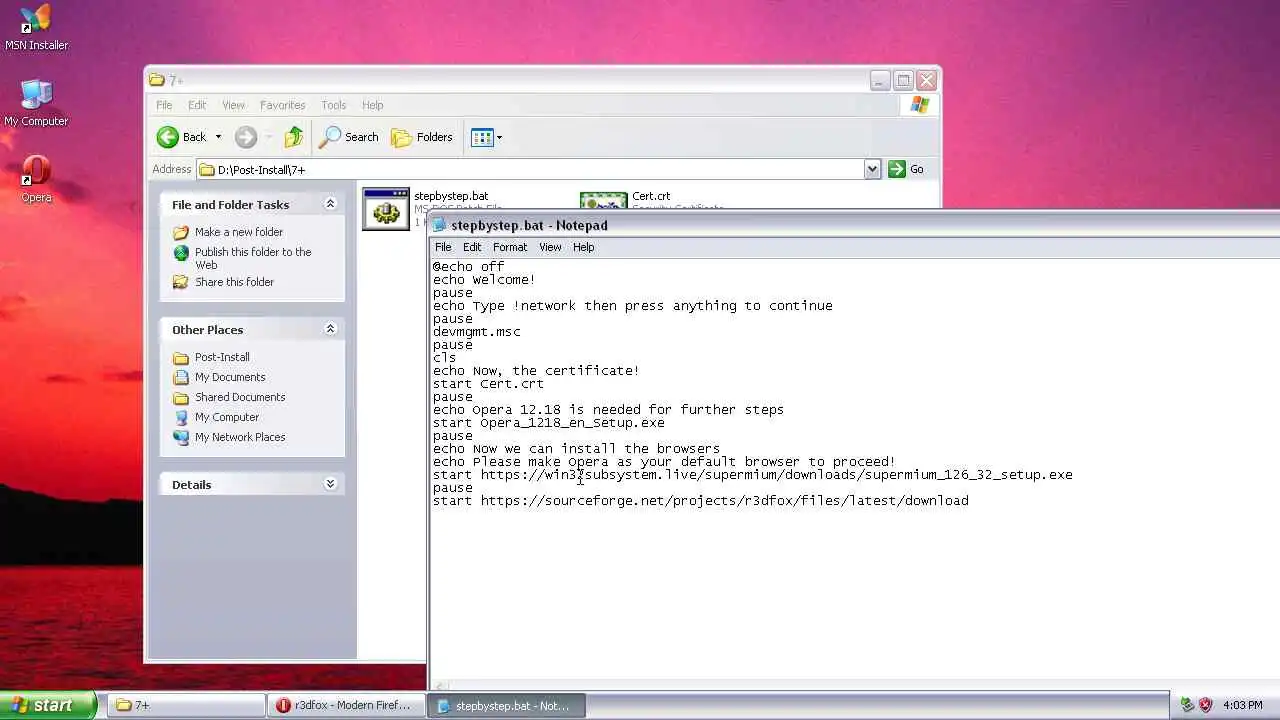This screenshot has height=720, width=1280.
Task: Open Notepad's Format menu
Action: (x=509, y=247)
